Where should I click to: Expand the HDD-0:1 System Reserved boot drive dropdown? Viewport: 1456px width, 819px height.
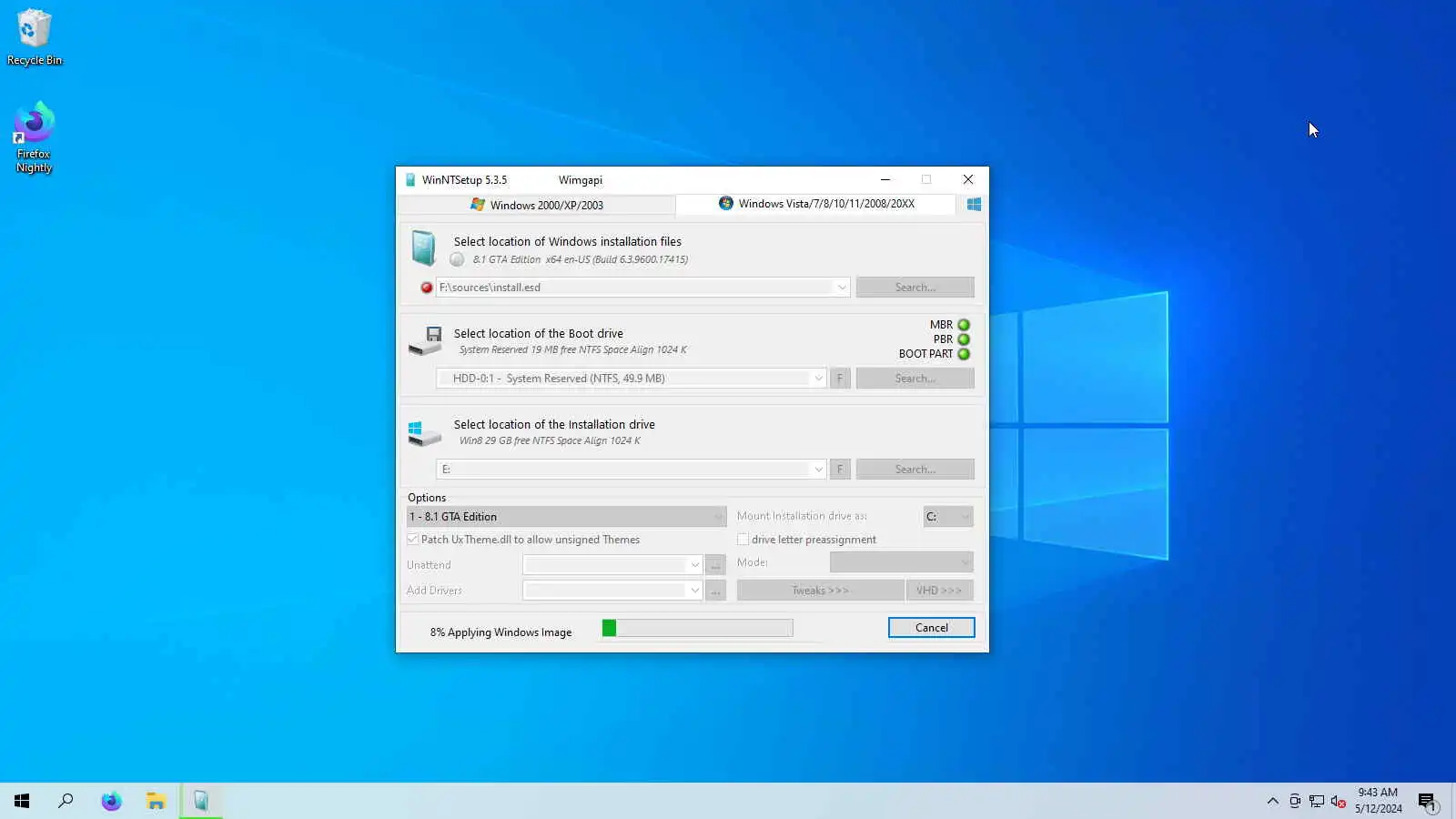pos(818,379)
